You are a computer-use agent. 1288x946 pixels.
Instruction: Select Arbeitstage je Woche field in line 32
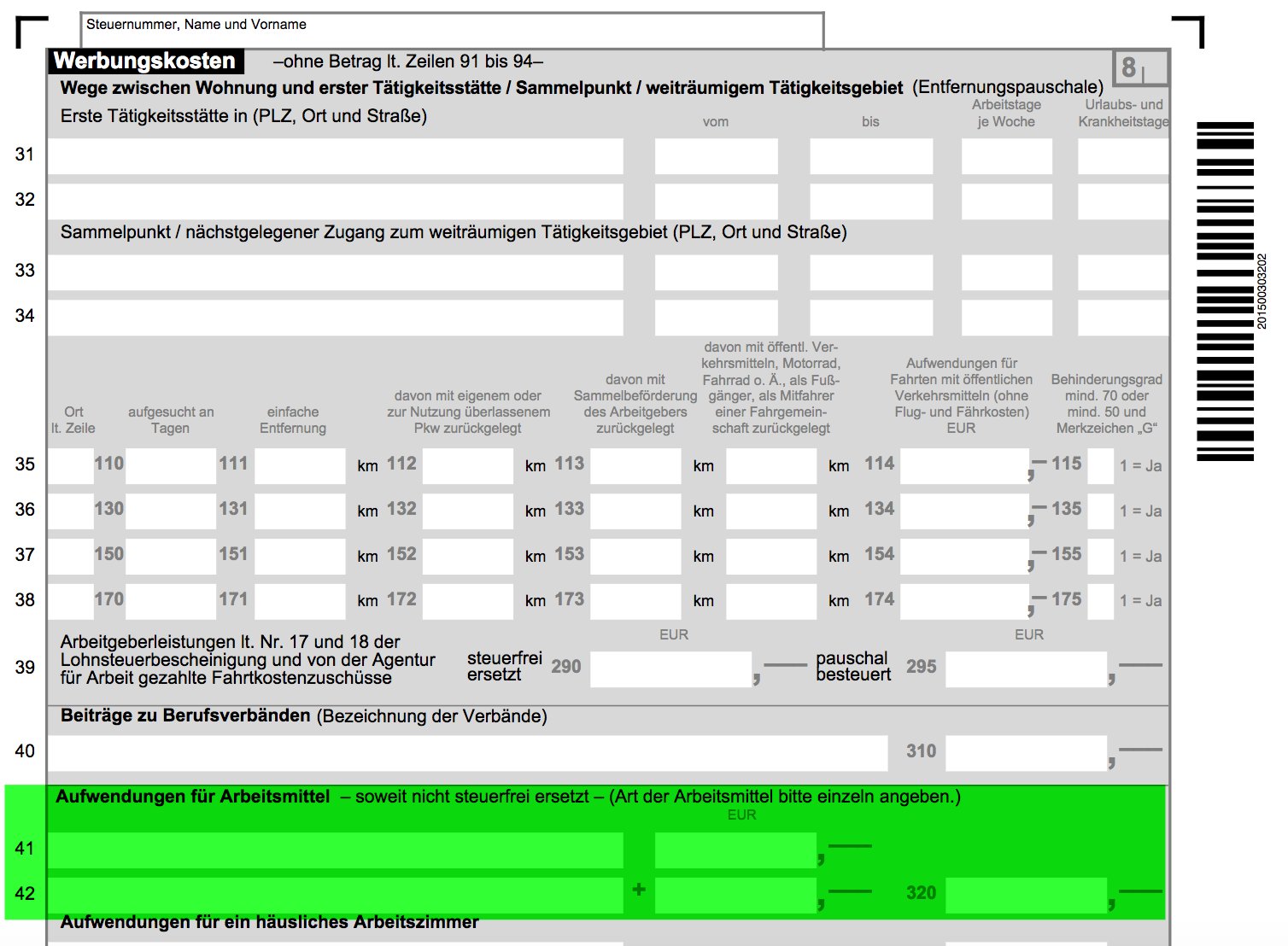1007,201
